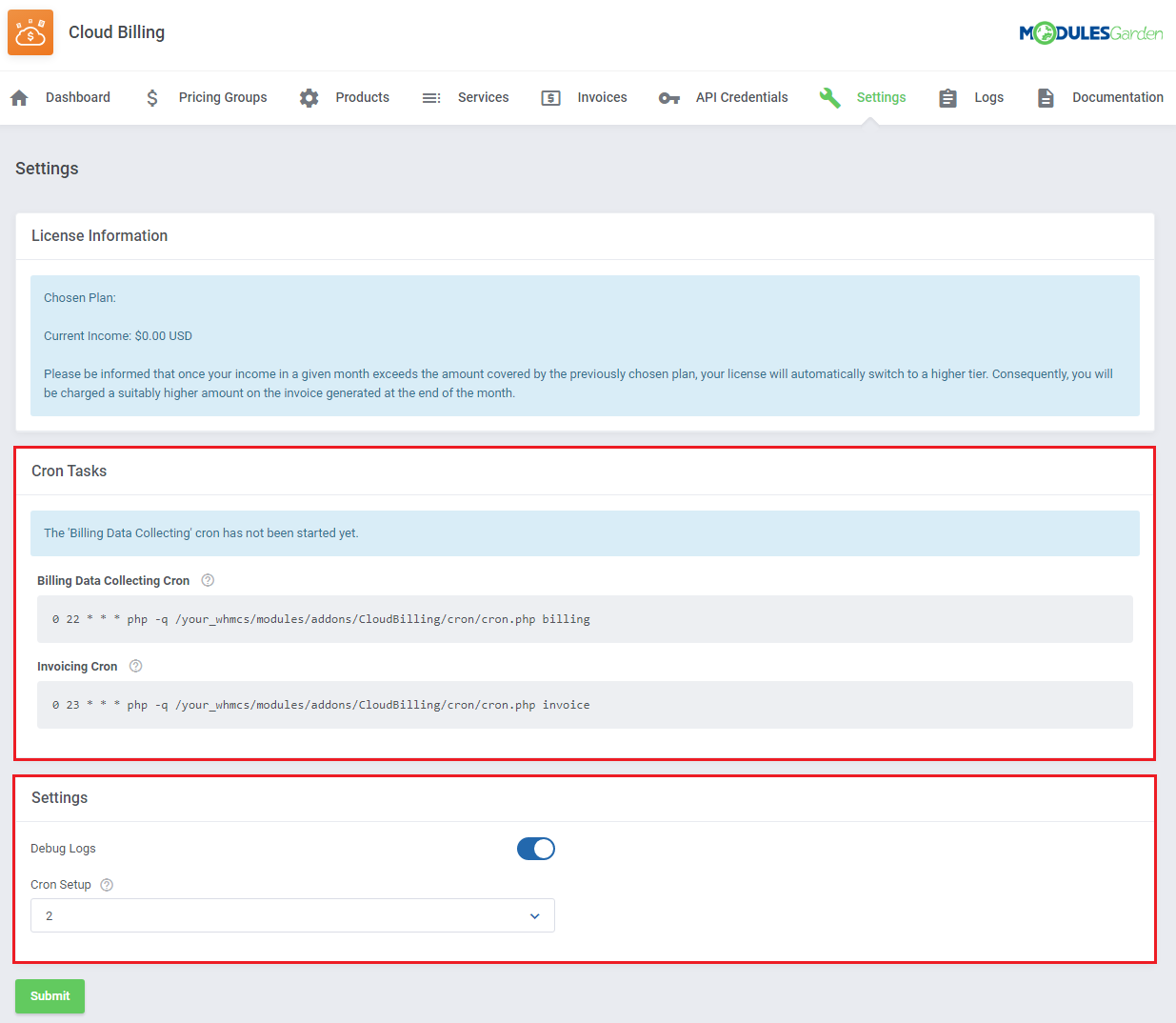1176x1023 pixels.
Task: Click help icon next to Invoicing Cron
Action: tap(135, 666)
